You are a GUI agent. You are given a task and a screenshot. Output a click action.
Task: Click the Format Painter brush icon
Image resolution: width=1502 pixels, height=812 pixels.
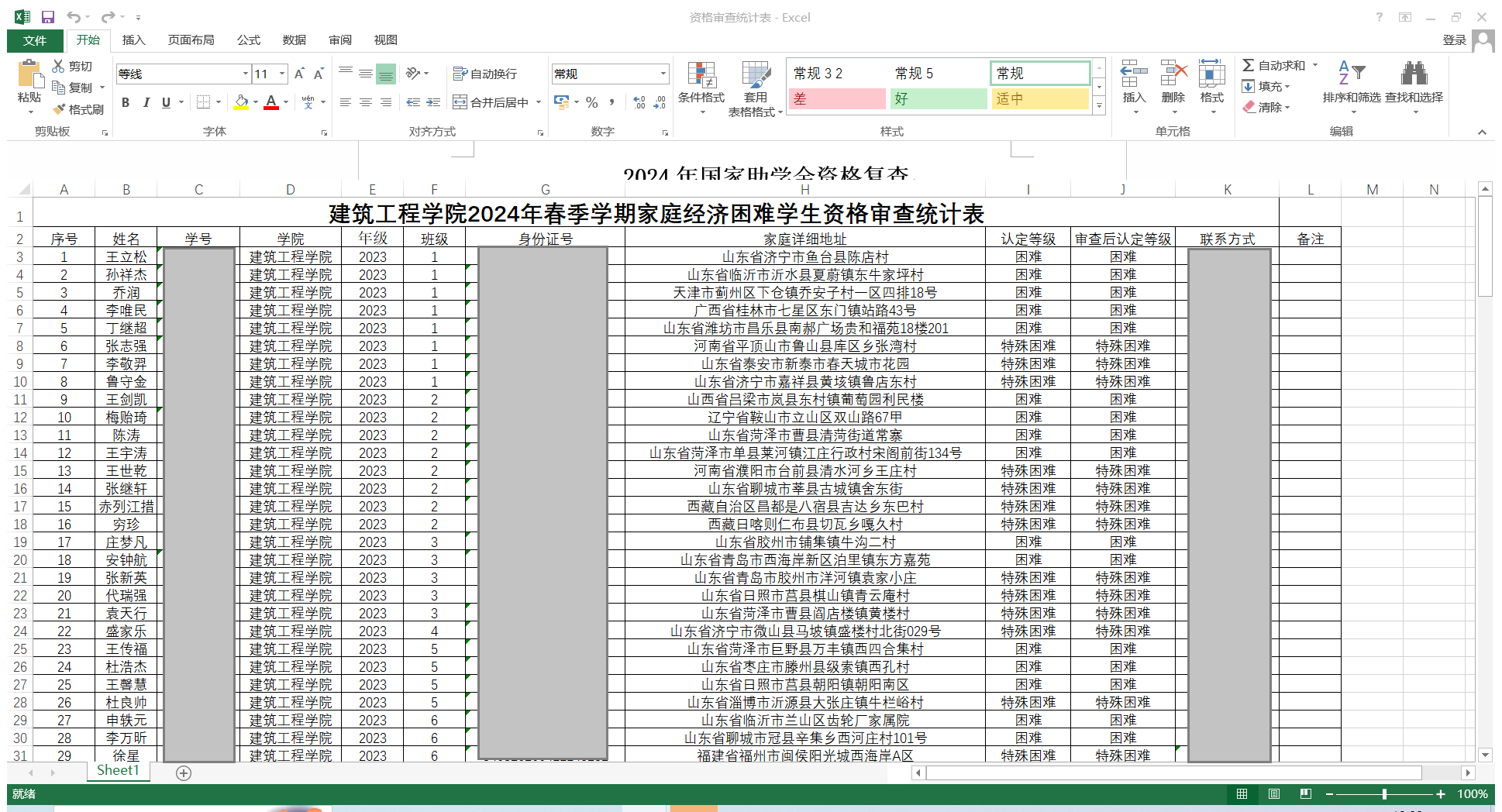59,109
